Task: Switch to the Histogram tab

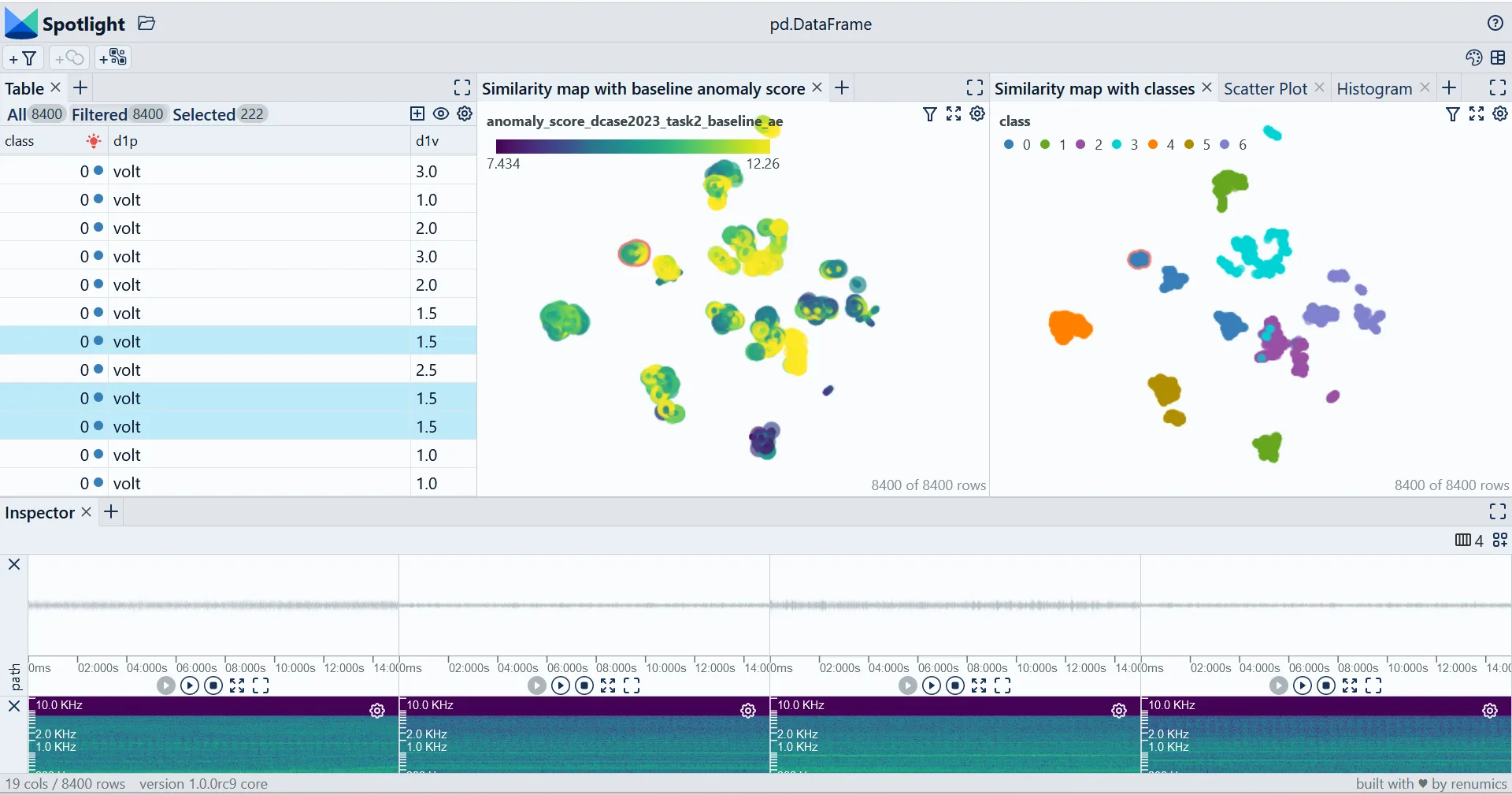Action: pos(1374,88)
